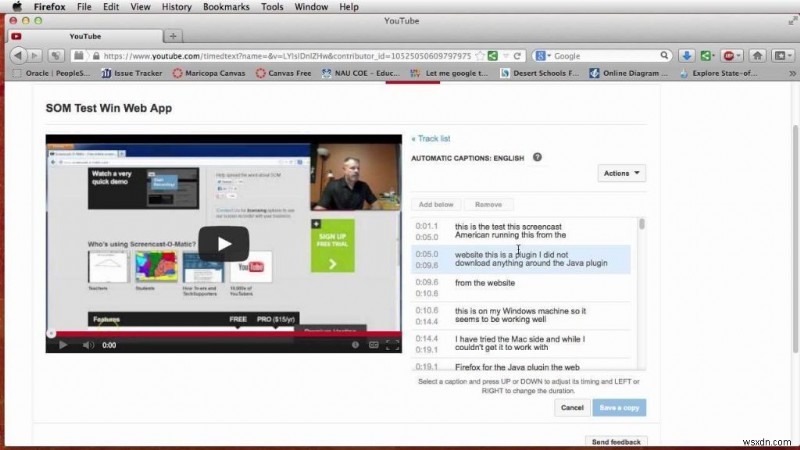Click the 0:05.0 caption start time
800x450 pixels.
point(427,254)
